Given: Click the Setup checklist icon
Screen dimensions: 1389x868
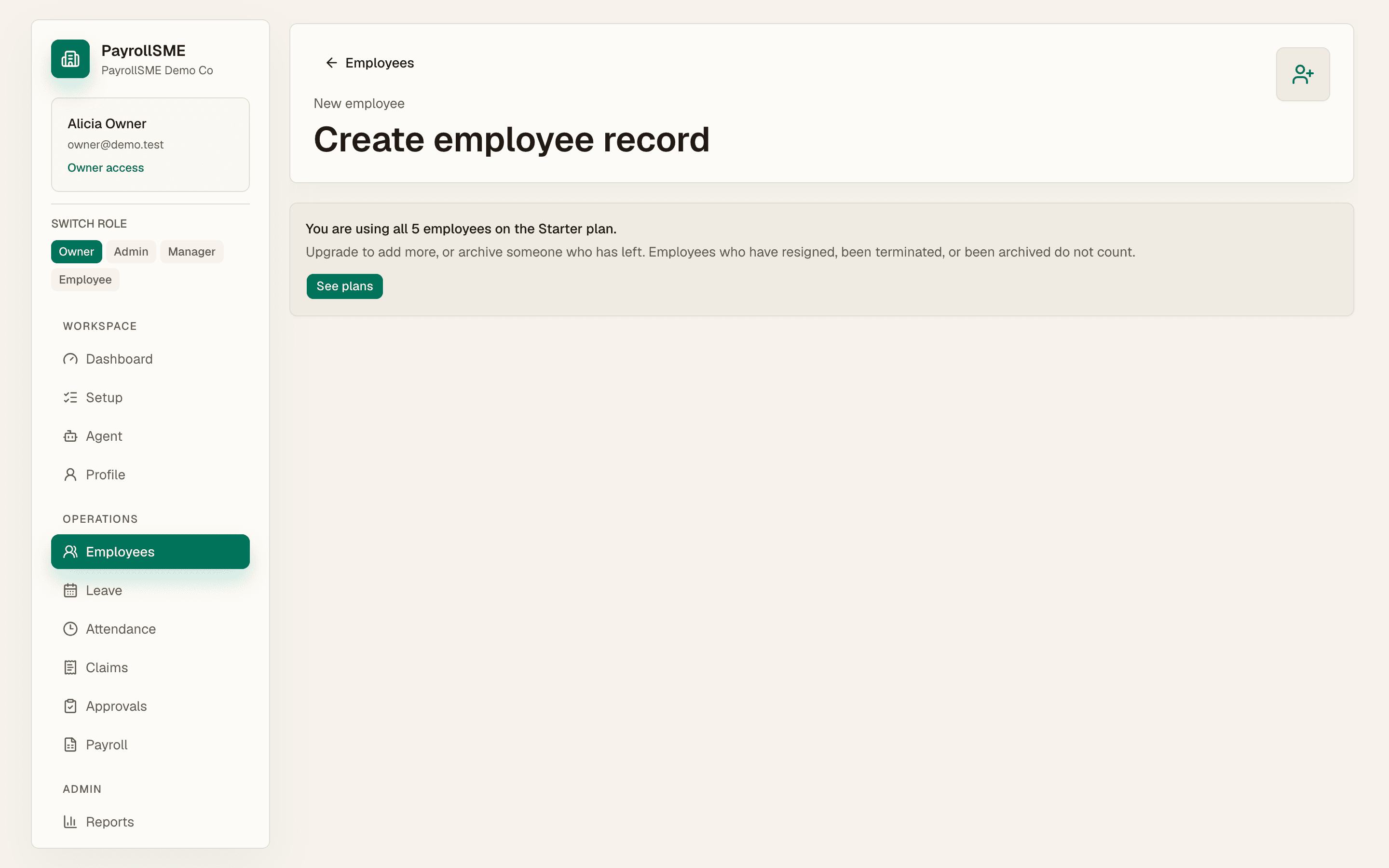Looking at the screenshot, I should (x=70, y=397).
